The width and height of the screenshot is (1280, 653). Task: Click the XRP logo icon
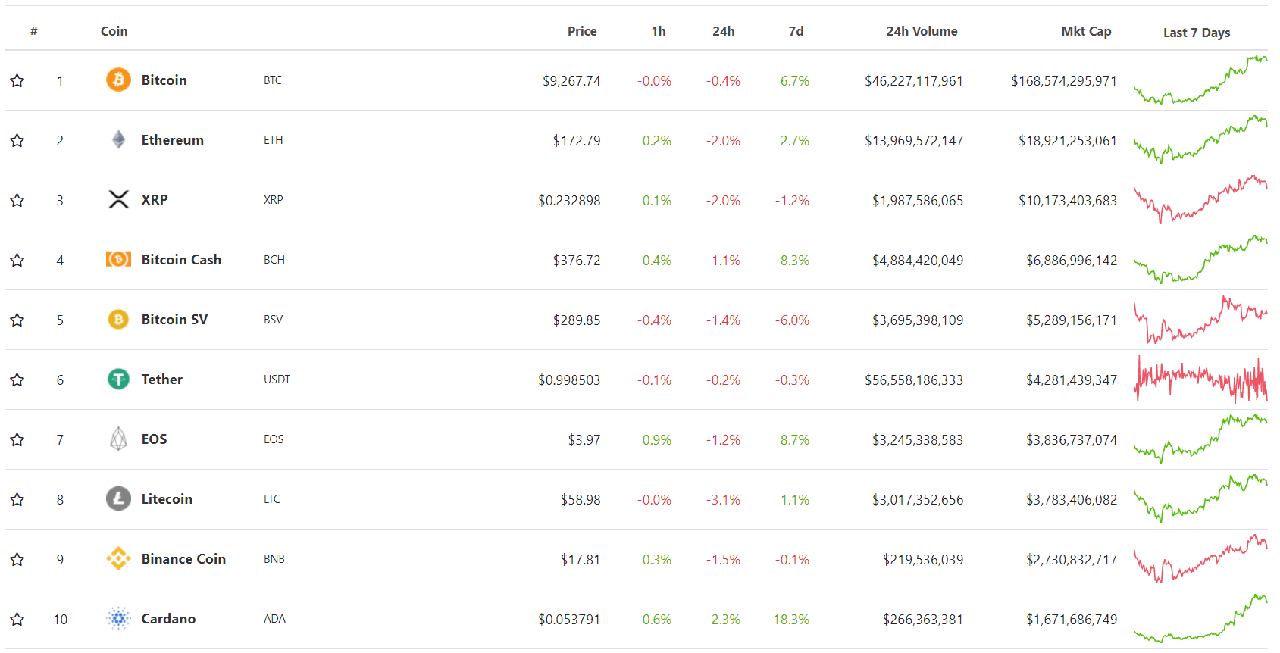pos(118,200)
